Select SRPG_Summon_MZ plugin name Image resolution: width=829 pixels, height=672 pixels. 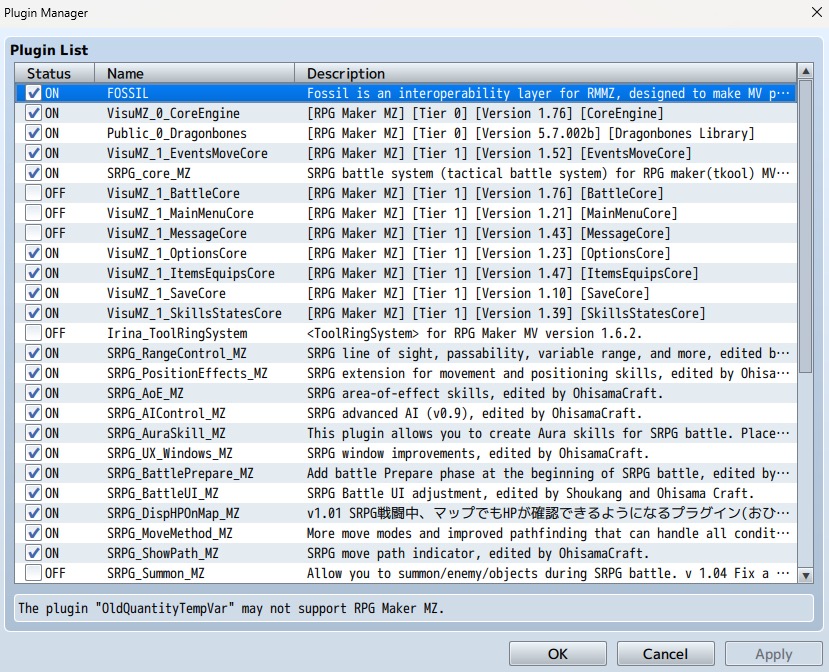[x=155, y=573]
